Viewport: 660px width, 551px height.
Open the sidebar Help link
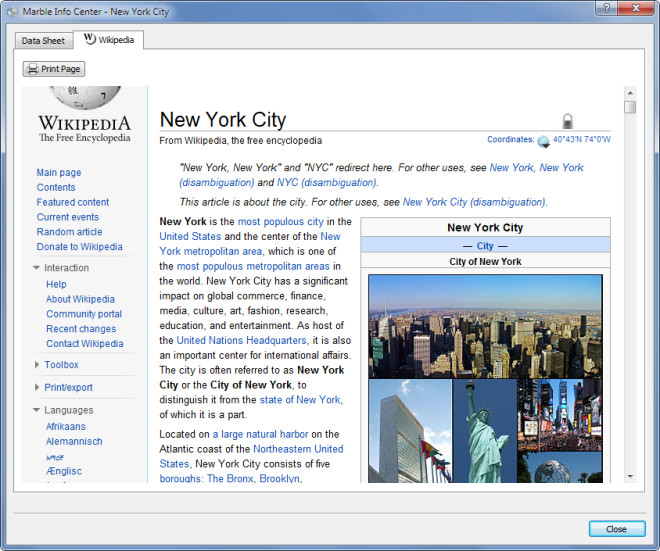(x=56, y=284)
